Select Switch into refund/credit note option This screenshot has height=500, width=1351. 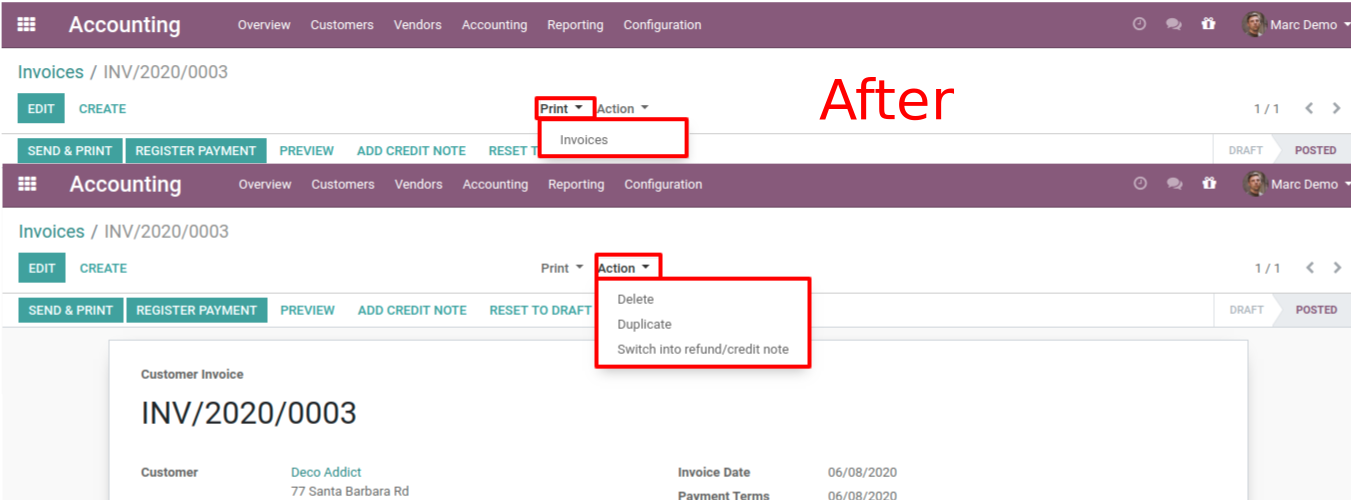point(702,349)
